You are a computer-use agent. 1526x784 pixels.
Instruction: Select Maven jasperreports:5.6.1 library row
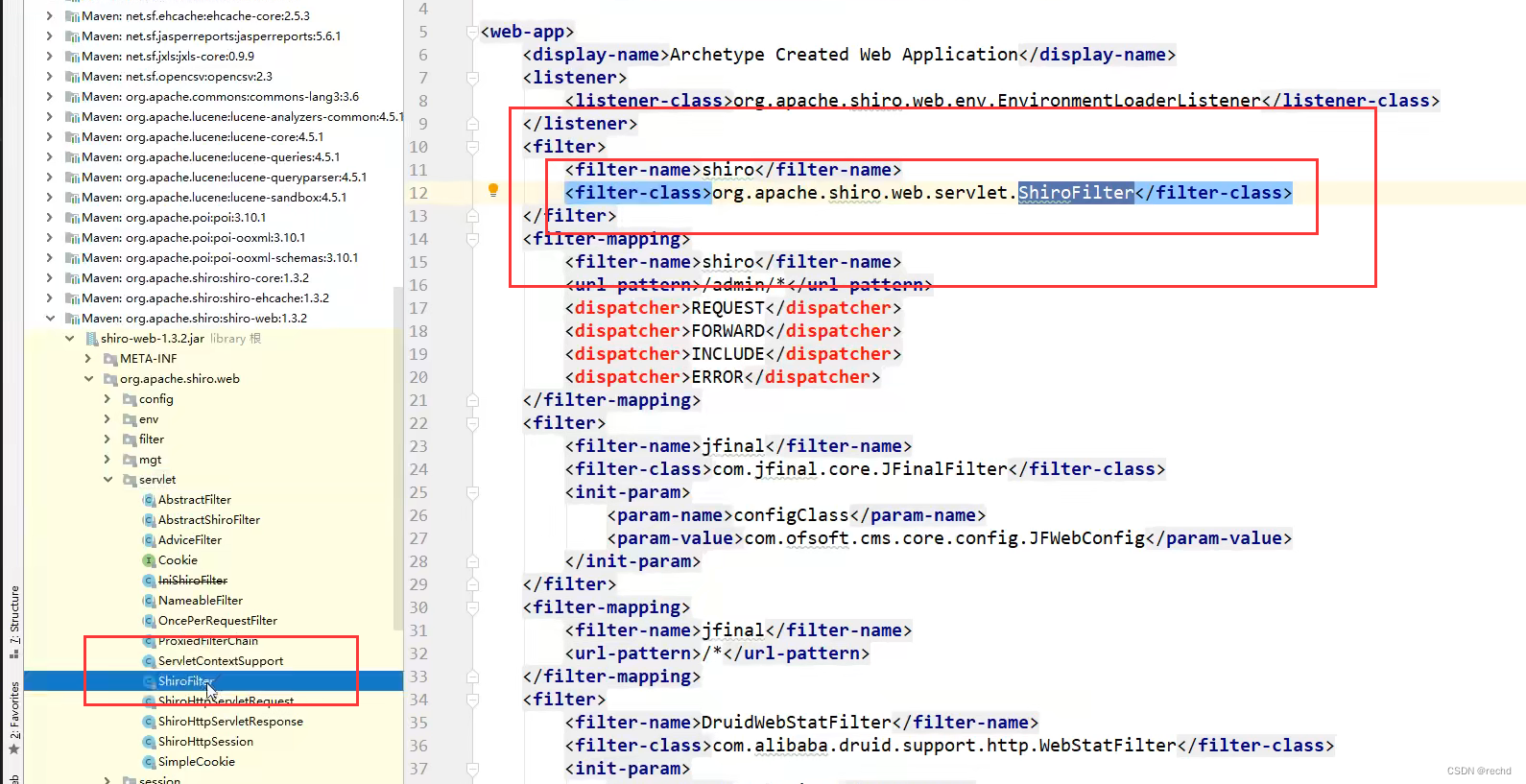[213, 36]
